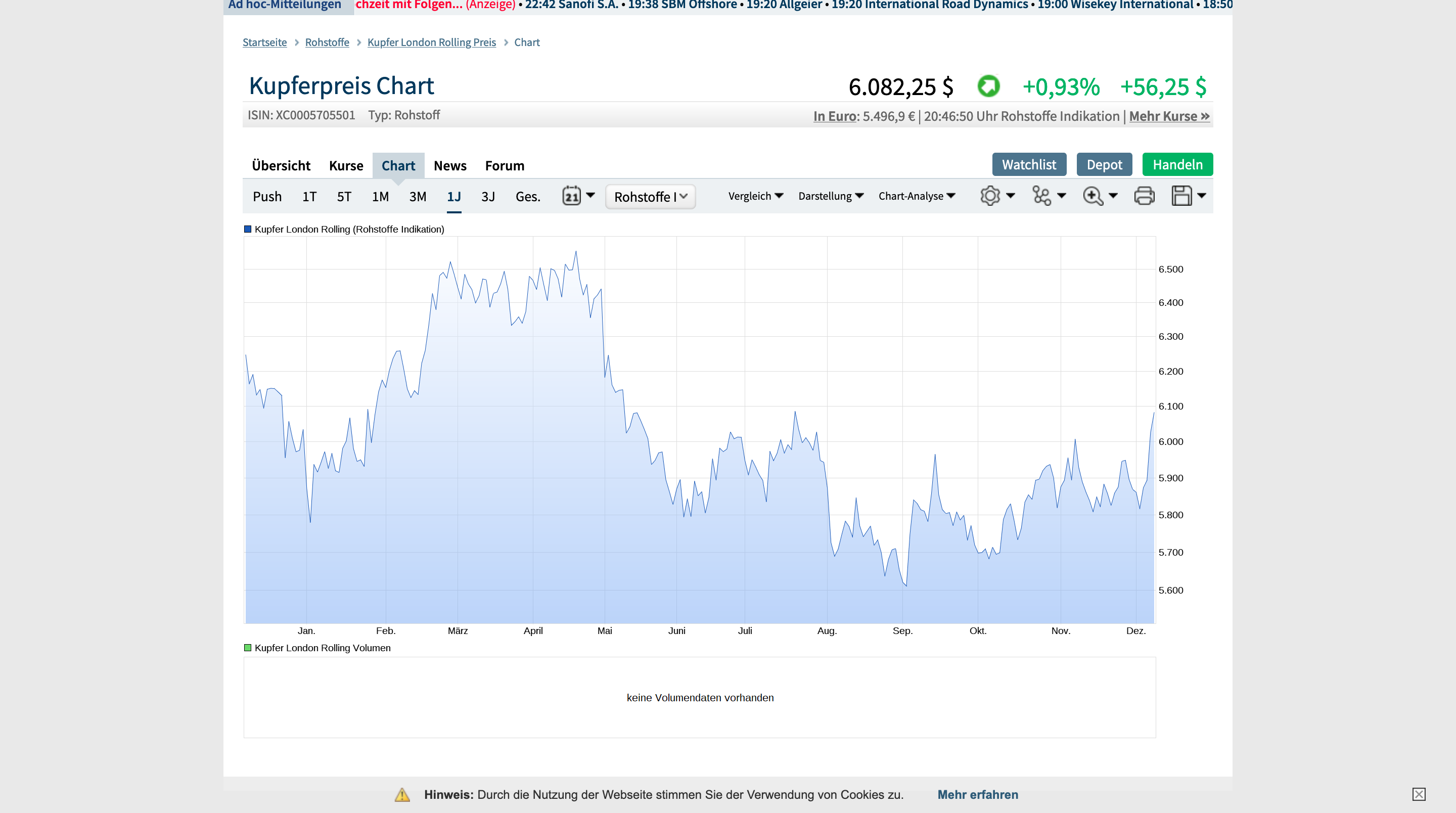
Task: Click the green Handeln button
Action: [1177, 164]
